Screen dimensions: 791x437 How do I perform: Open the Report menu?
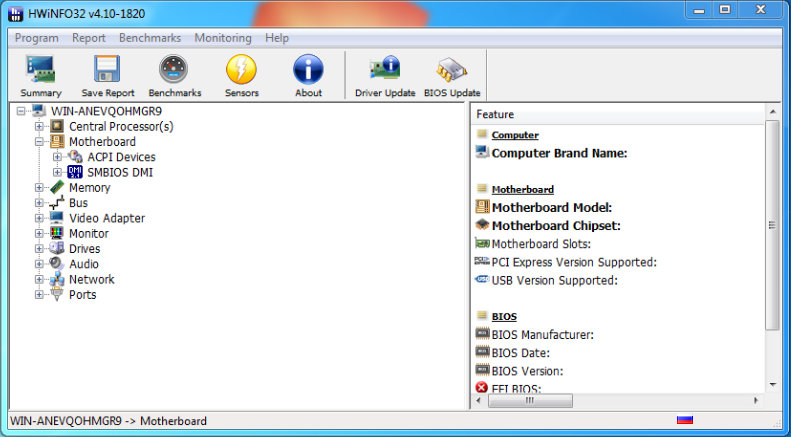89,38
